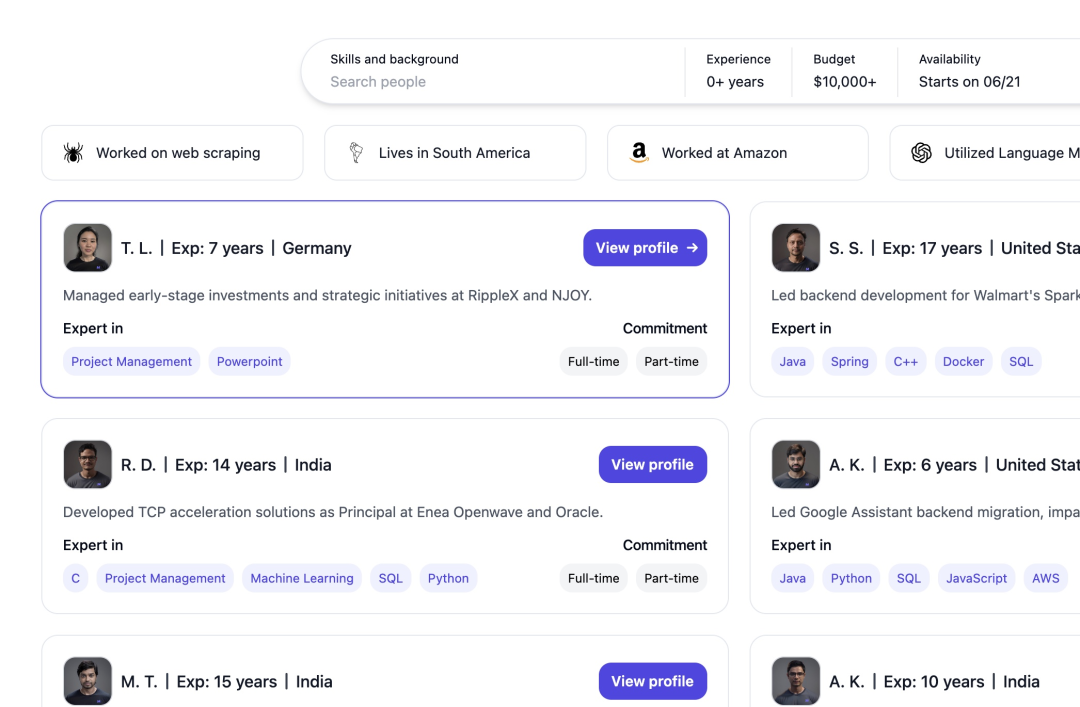Click the AWS skill tag
Screen dimensions: 1080x707
pos(1046,578)
